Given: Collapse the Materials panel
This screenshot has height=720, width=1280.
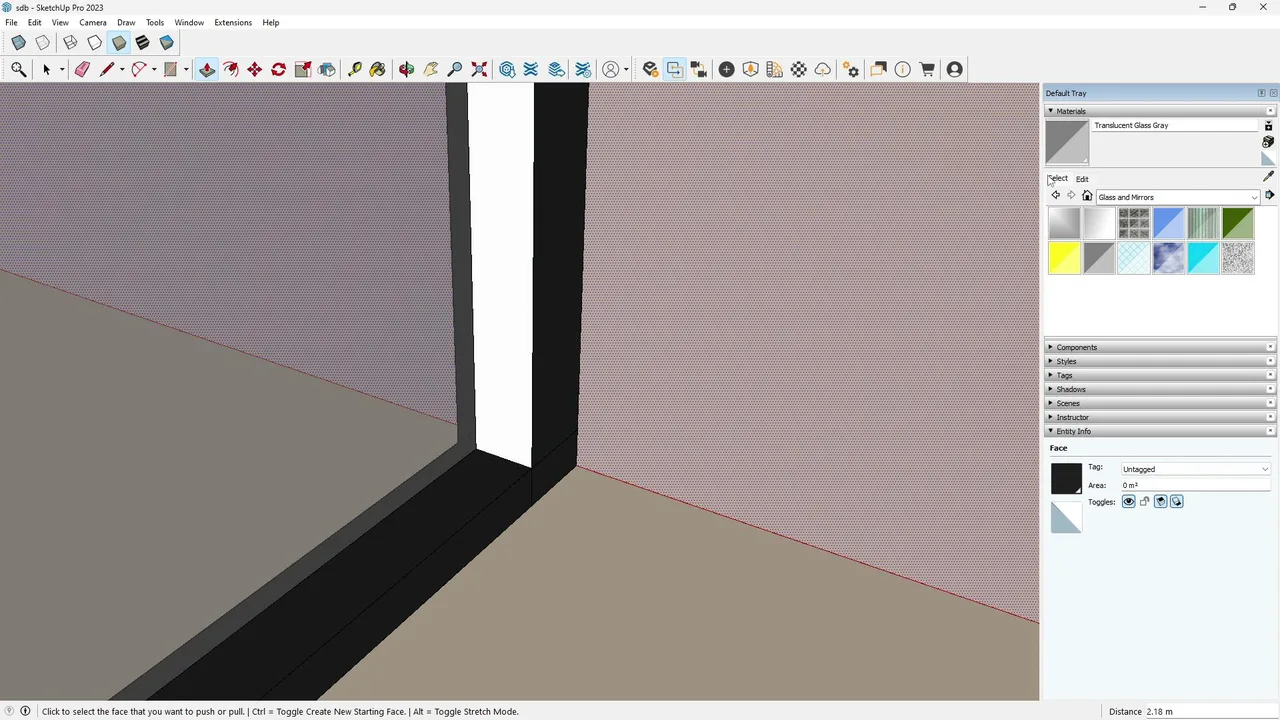Looking at the screenshot, I should click(1160, 111).
